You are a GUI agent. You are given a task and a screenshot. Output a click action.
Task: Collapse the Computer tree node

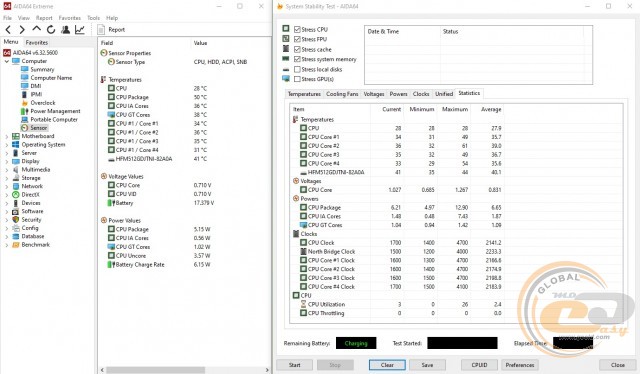point(7,61)
